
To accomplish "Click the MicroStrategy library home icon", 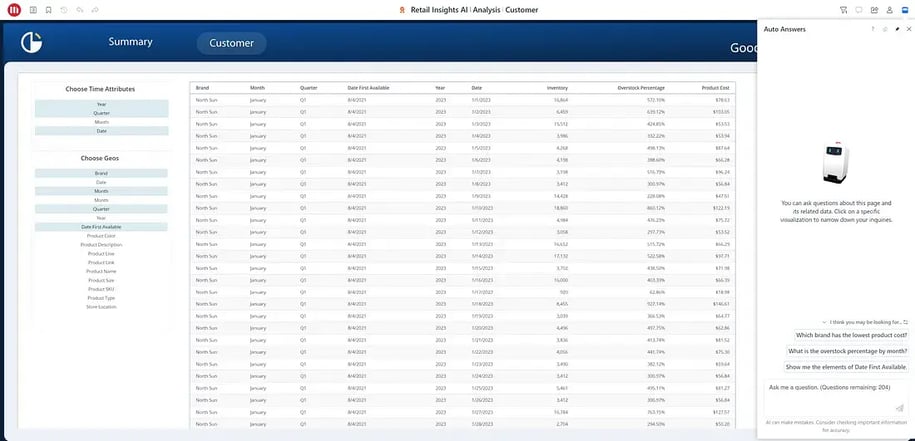I will pyautogui.click(x=14, y=10).
